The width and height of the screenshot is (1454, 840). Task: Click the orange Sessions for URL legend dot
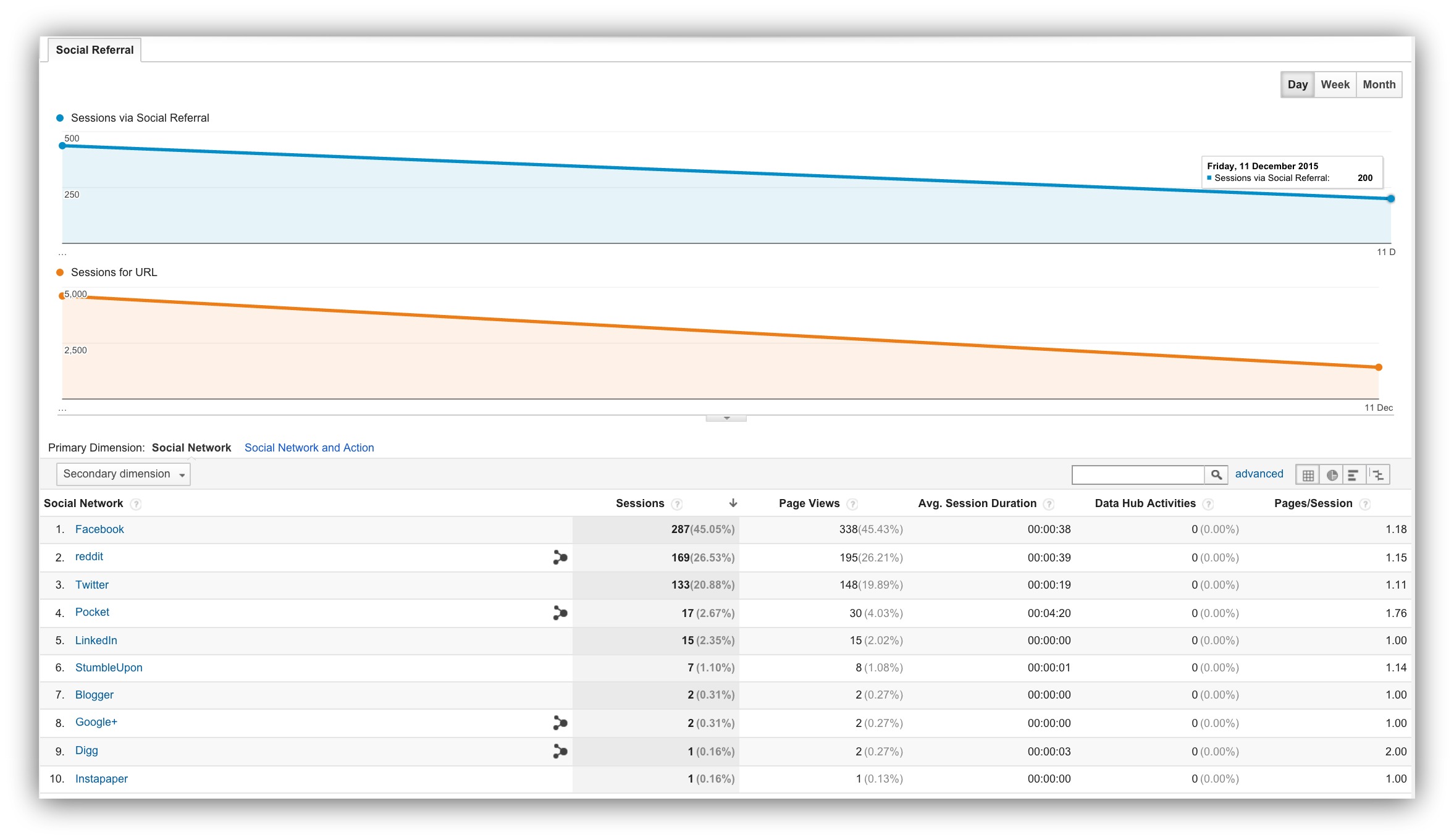pos(60,272)
